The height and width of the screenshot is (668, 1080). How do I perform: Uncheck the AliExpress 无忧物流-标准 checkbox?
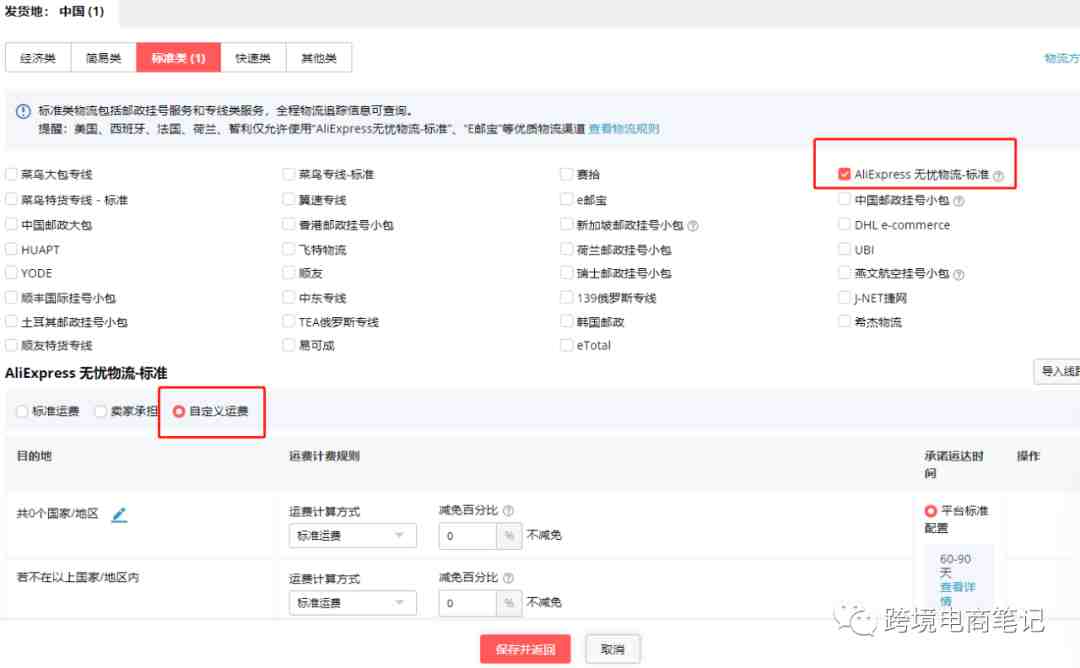tap(844, 174)
